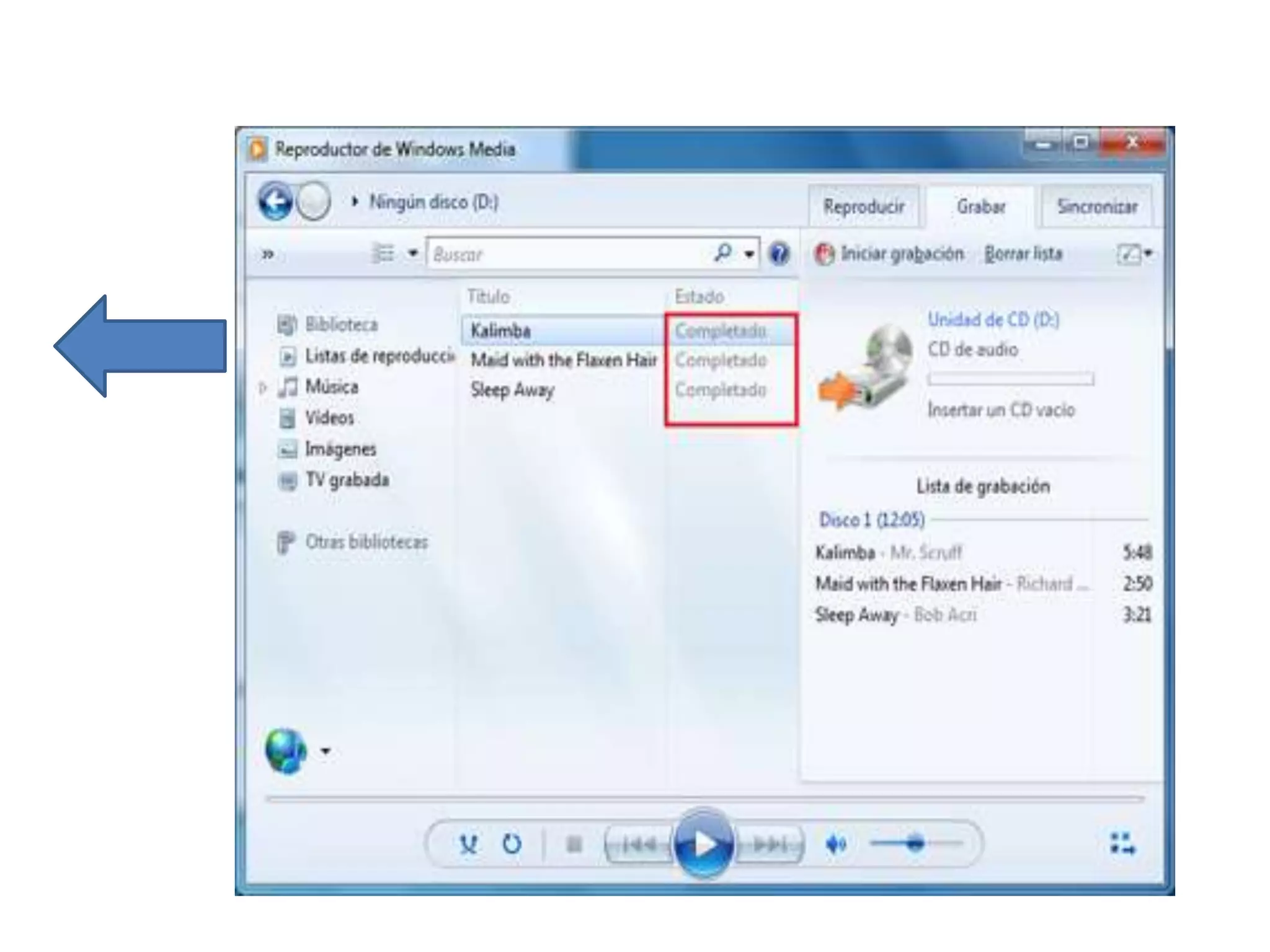The image size is (1270, 952).
Task: Switch to now playing mode icon
Action: click(x=1122, y=844)
